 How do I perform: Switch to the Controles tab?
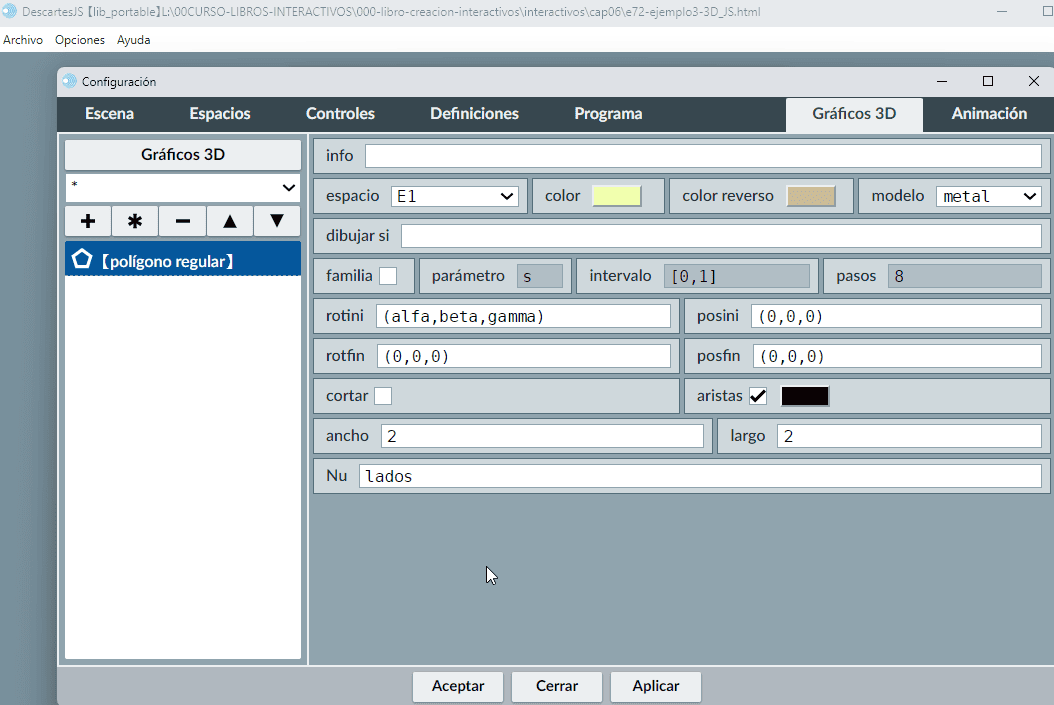click(340, 114)
